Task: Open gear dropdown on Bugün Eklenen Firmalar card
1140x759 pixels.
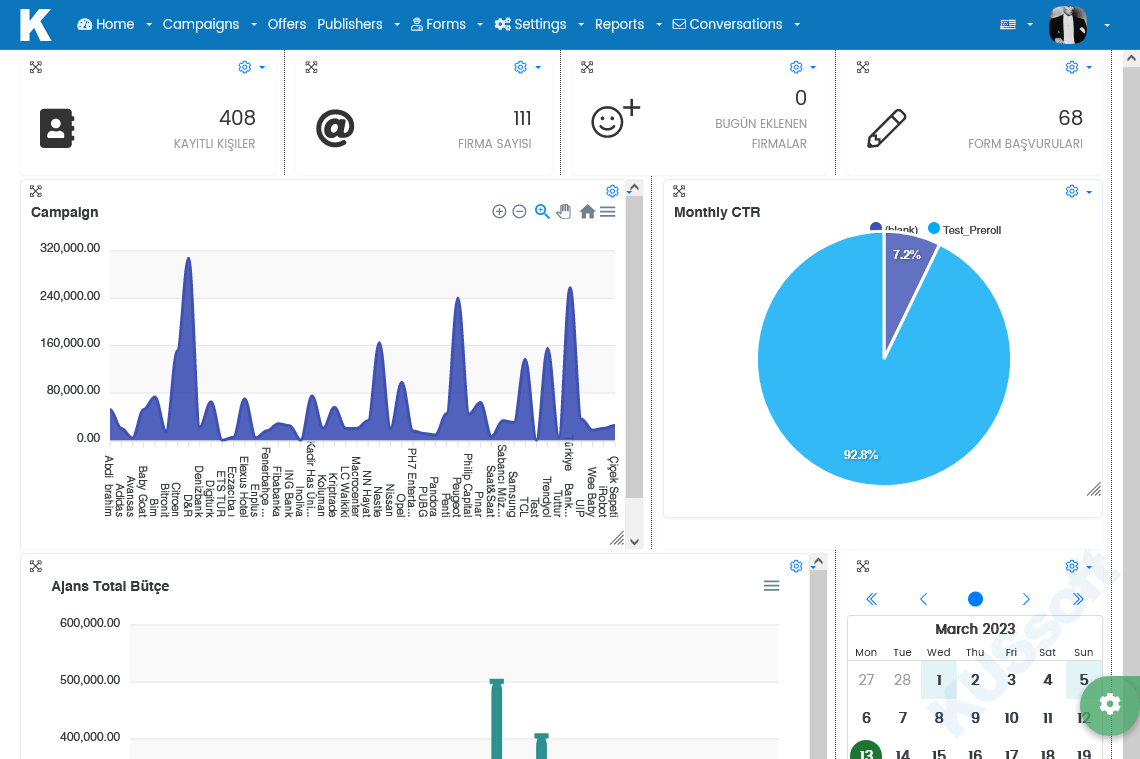Action: pyautogui.click(x=802, y=68)
